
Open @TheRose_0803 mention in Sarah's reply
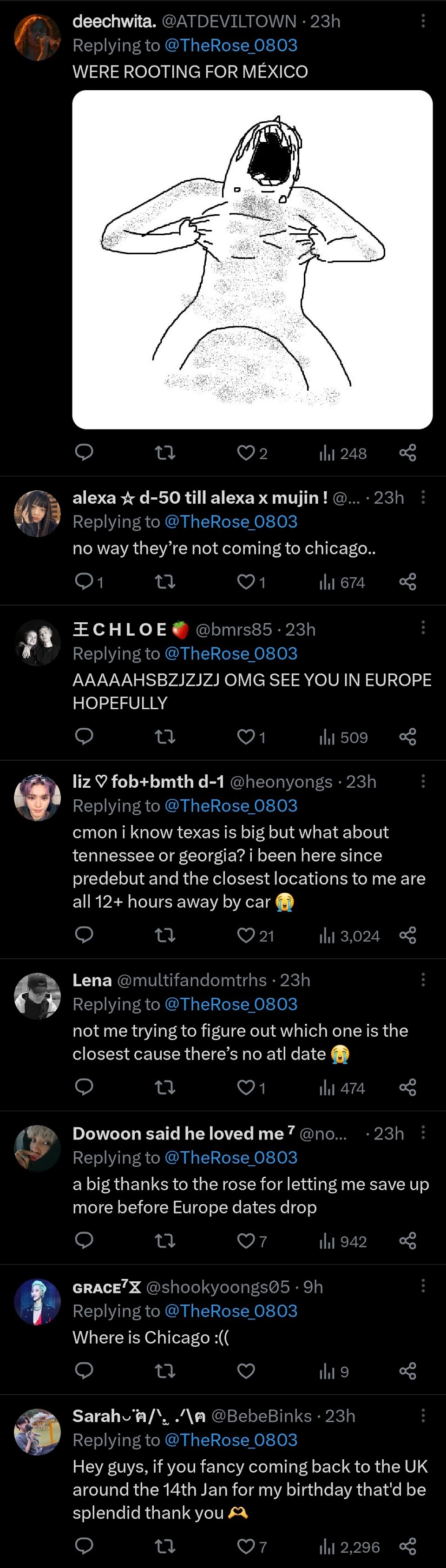point(230,1440)
